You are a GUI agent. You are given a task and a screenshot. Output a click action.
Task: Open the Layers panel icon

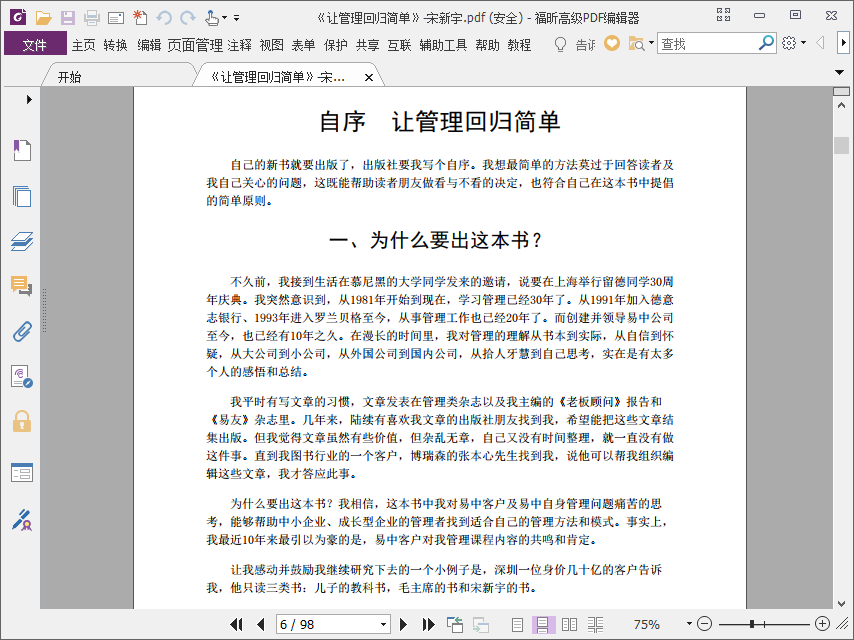tap(22, 241)
